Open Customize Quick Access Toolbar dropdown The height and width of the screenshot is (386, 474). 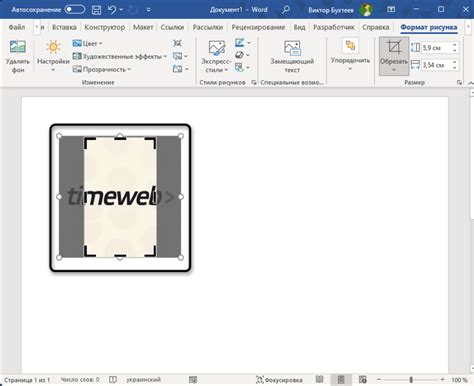[x=149, y=10]
